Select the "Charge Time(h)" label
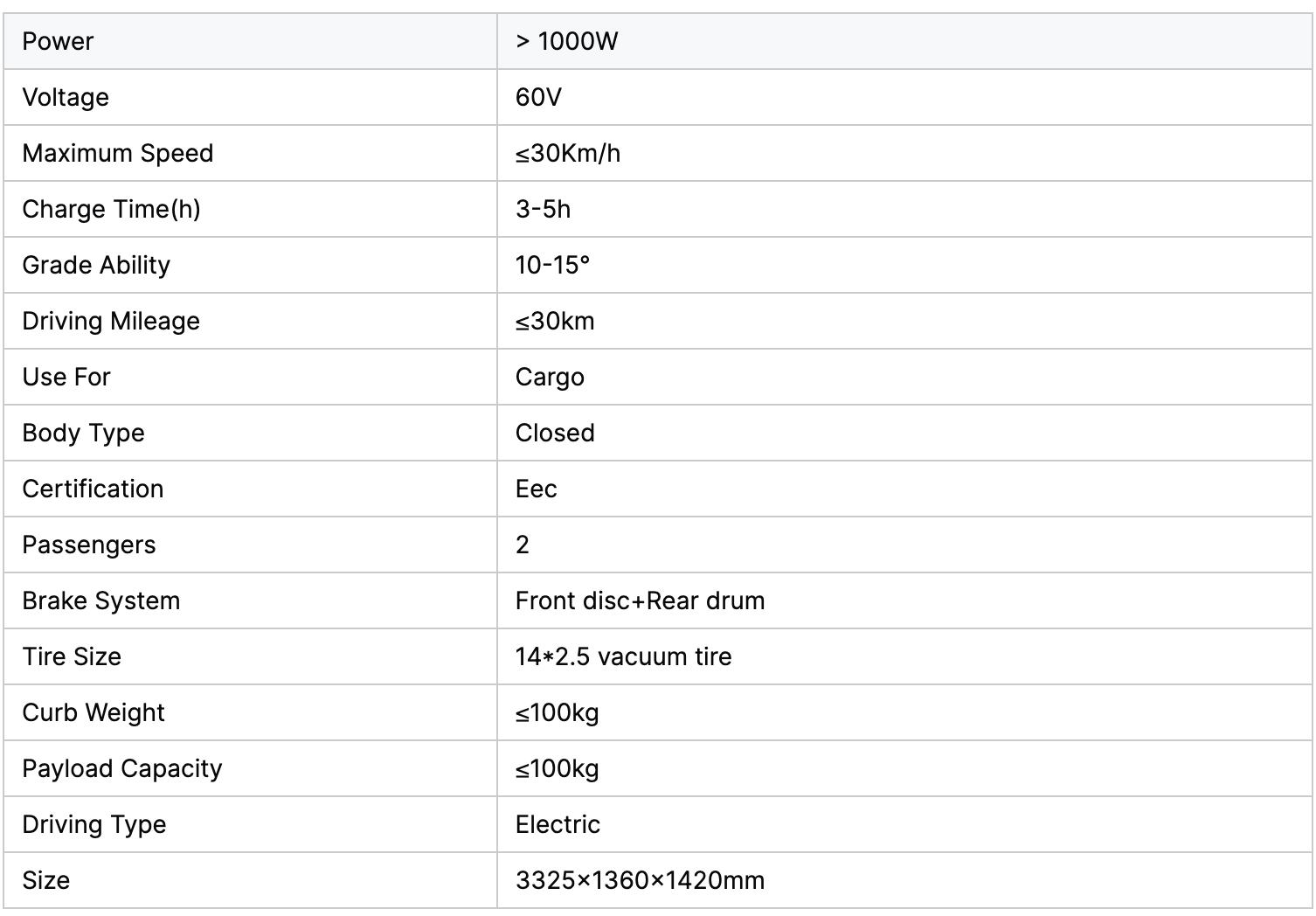This screenshot has height=916, width=1316. [111, 209]
